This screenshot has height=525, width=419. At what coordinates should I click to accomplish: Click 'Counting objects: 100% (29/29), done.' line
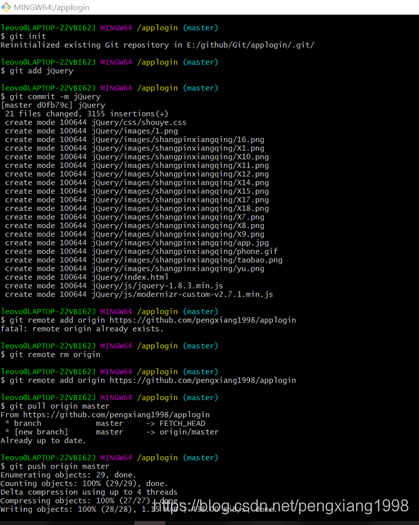click(84, 483)
